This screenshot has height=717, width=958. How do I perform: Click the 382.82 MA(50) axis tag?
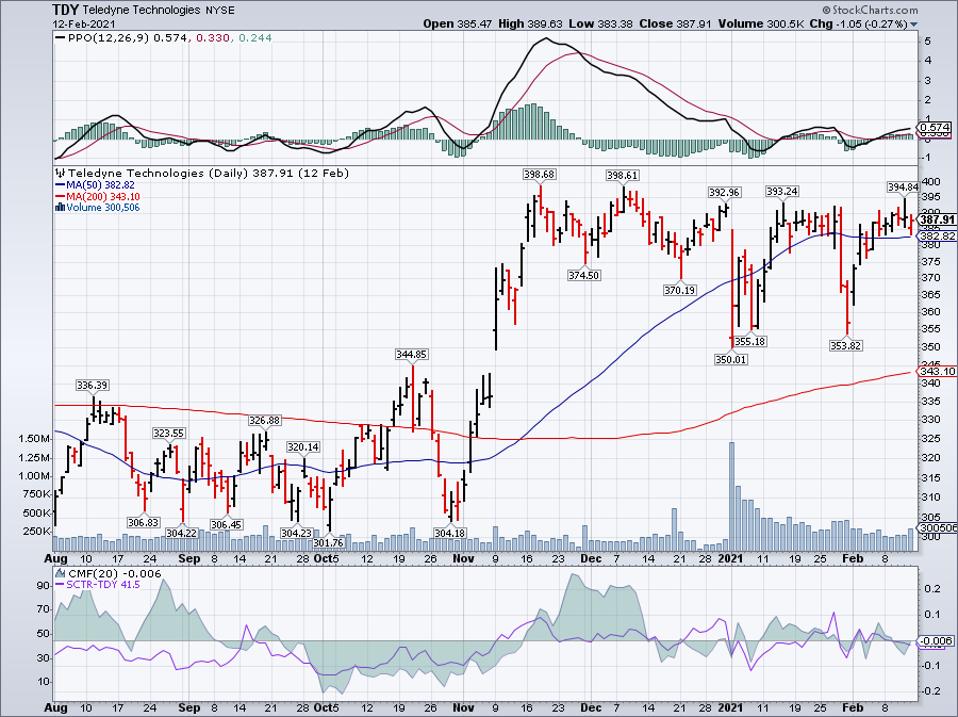pyautogui.click(x=937, y=236)
